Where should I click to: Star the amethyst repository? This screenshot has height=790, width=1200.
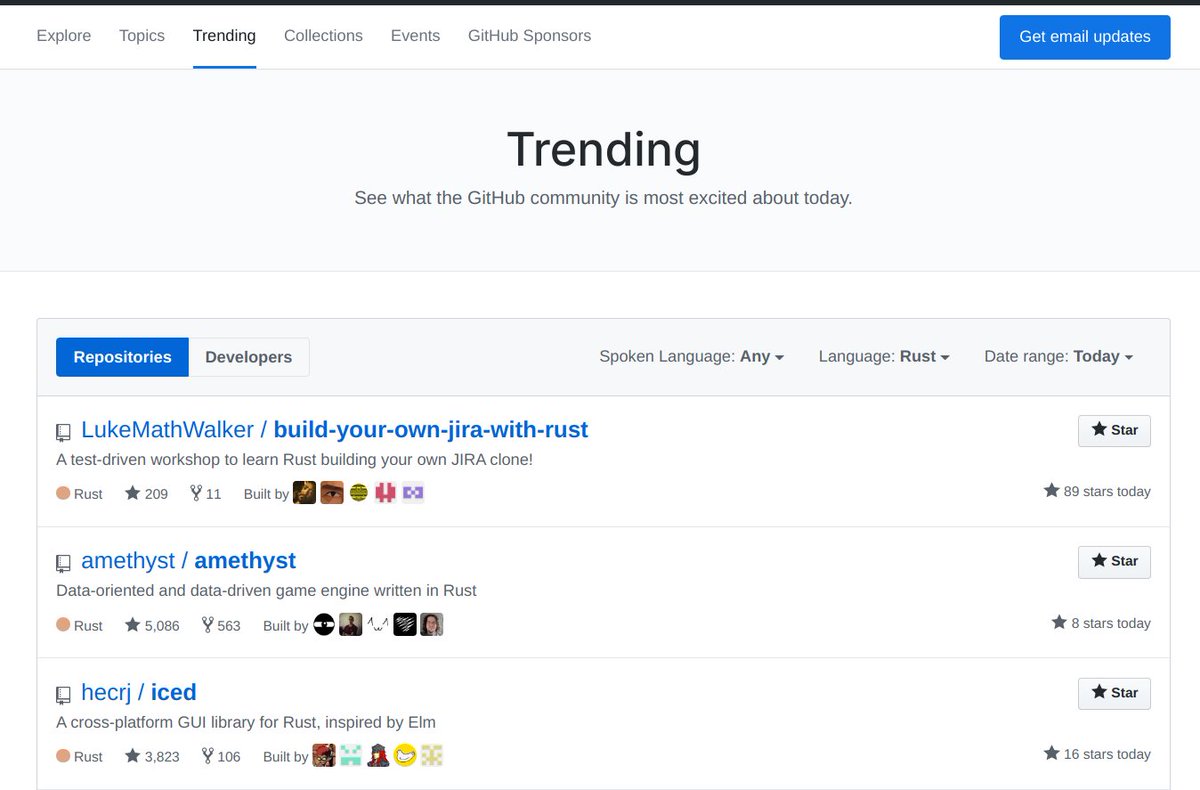point(1114,561)
